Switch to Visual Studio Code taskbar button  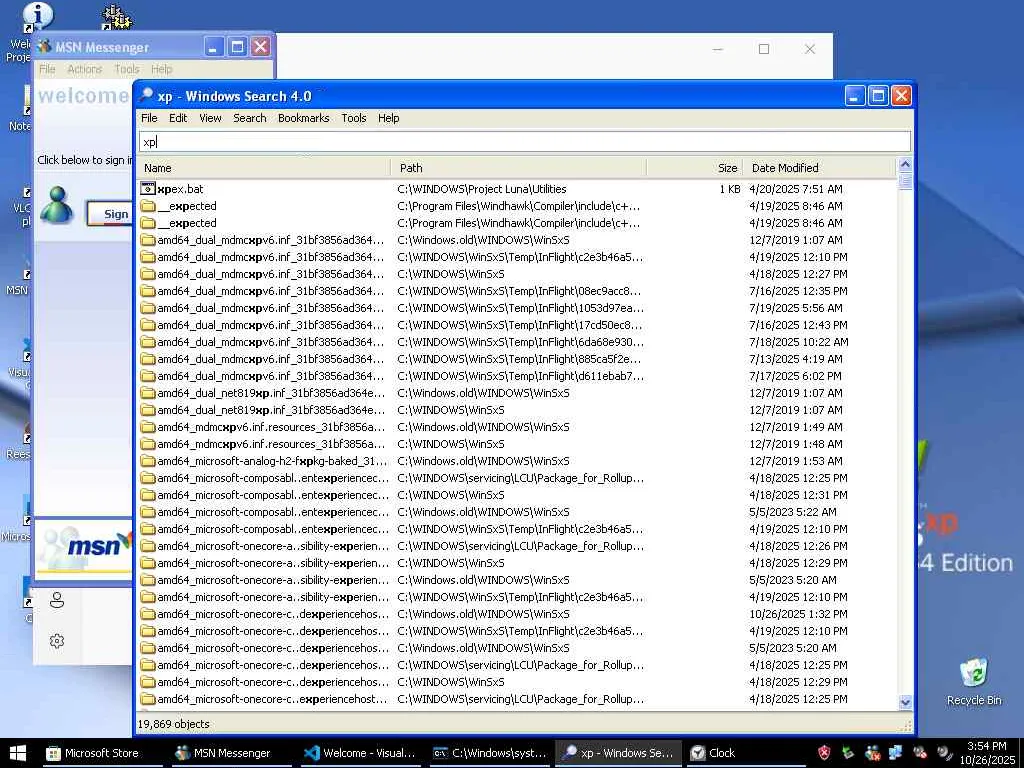coord(360,753)
